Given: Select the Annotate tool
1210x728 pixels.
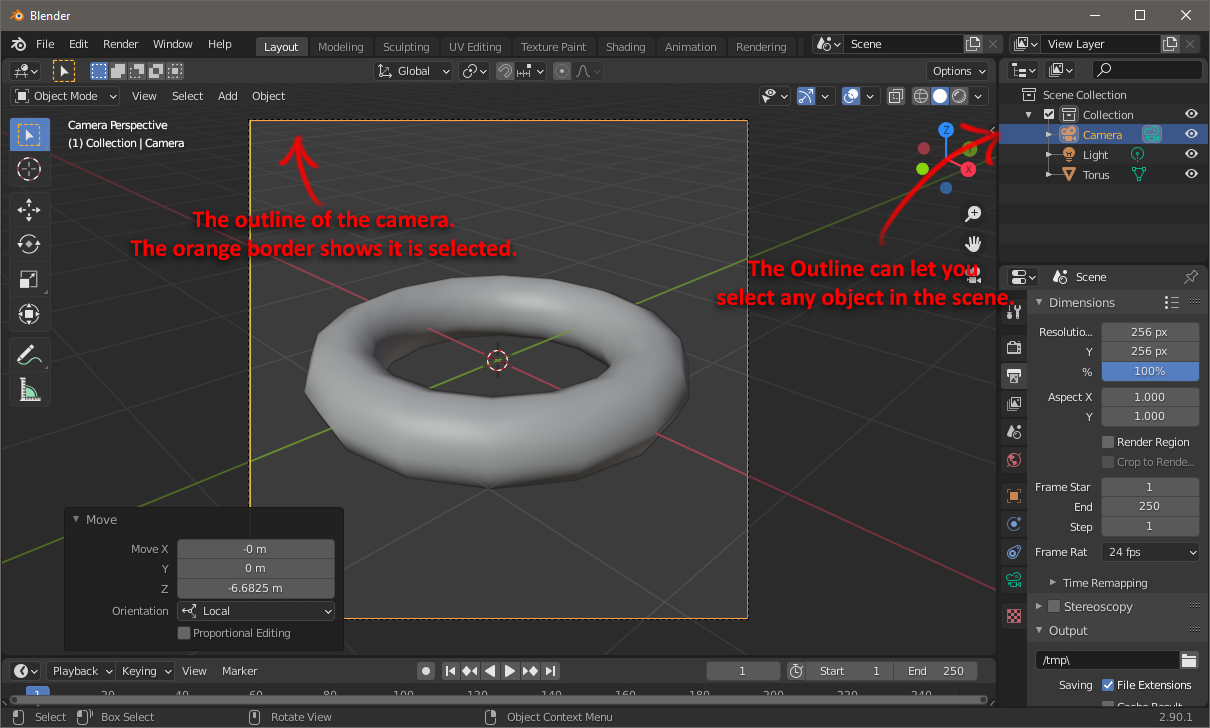Looking at the screenshot, I should point(29,354).
